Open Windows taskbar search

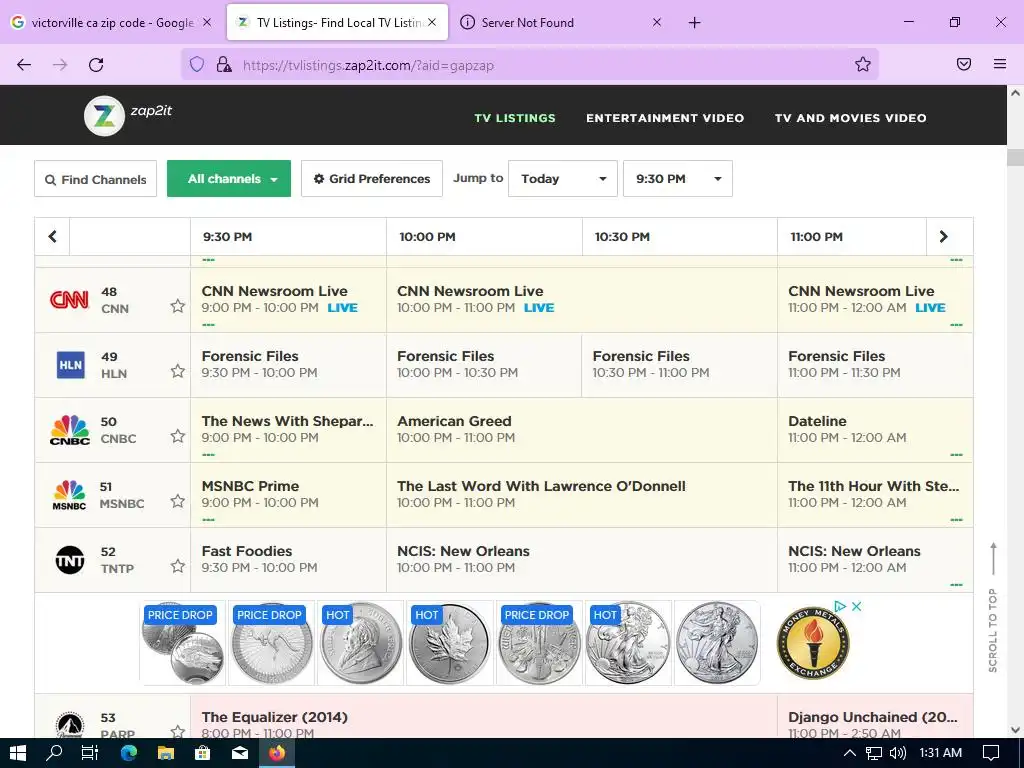click(54, 753)
